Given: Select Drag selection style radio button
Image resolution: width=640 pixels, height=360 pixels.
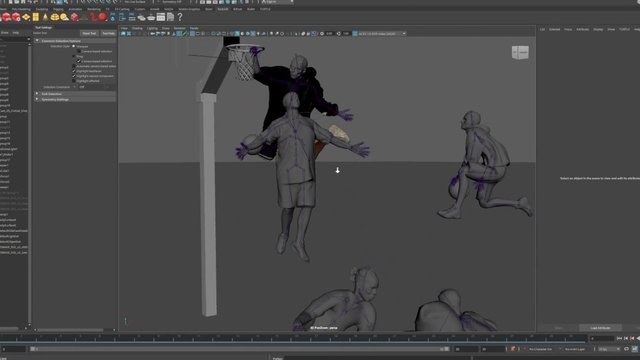Looking at the screenshot, I should pyautogui.click(x=74, y=56).
